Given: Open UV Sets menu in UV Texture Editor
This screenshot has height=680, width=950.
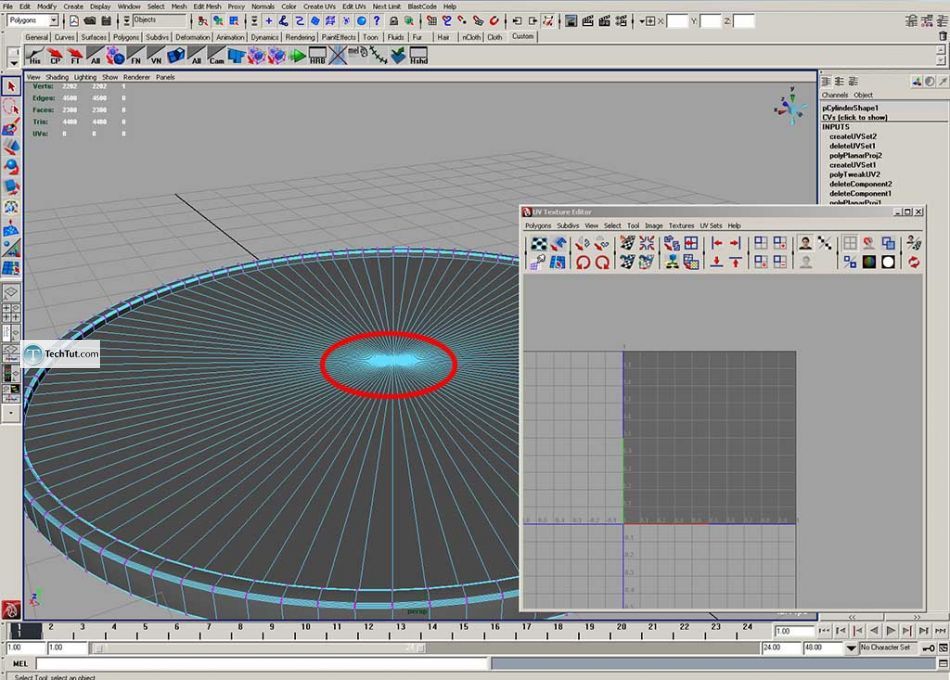Looking at the screenshot, I should [711, 225].
